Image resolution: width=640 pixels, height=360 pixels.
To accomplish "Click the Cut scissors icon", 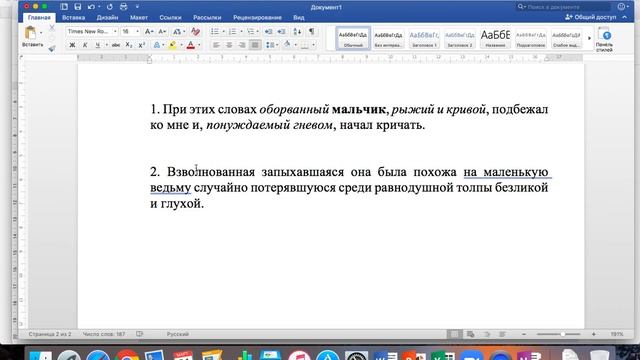I will click(x=52, y=28).
